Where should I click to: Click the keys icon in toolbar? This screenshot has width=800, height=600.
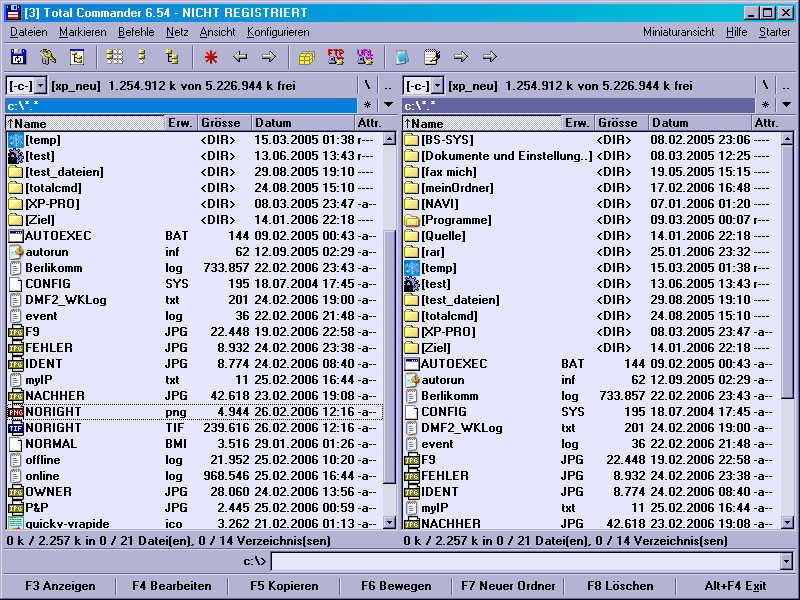[x=48, y=57]
